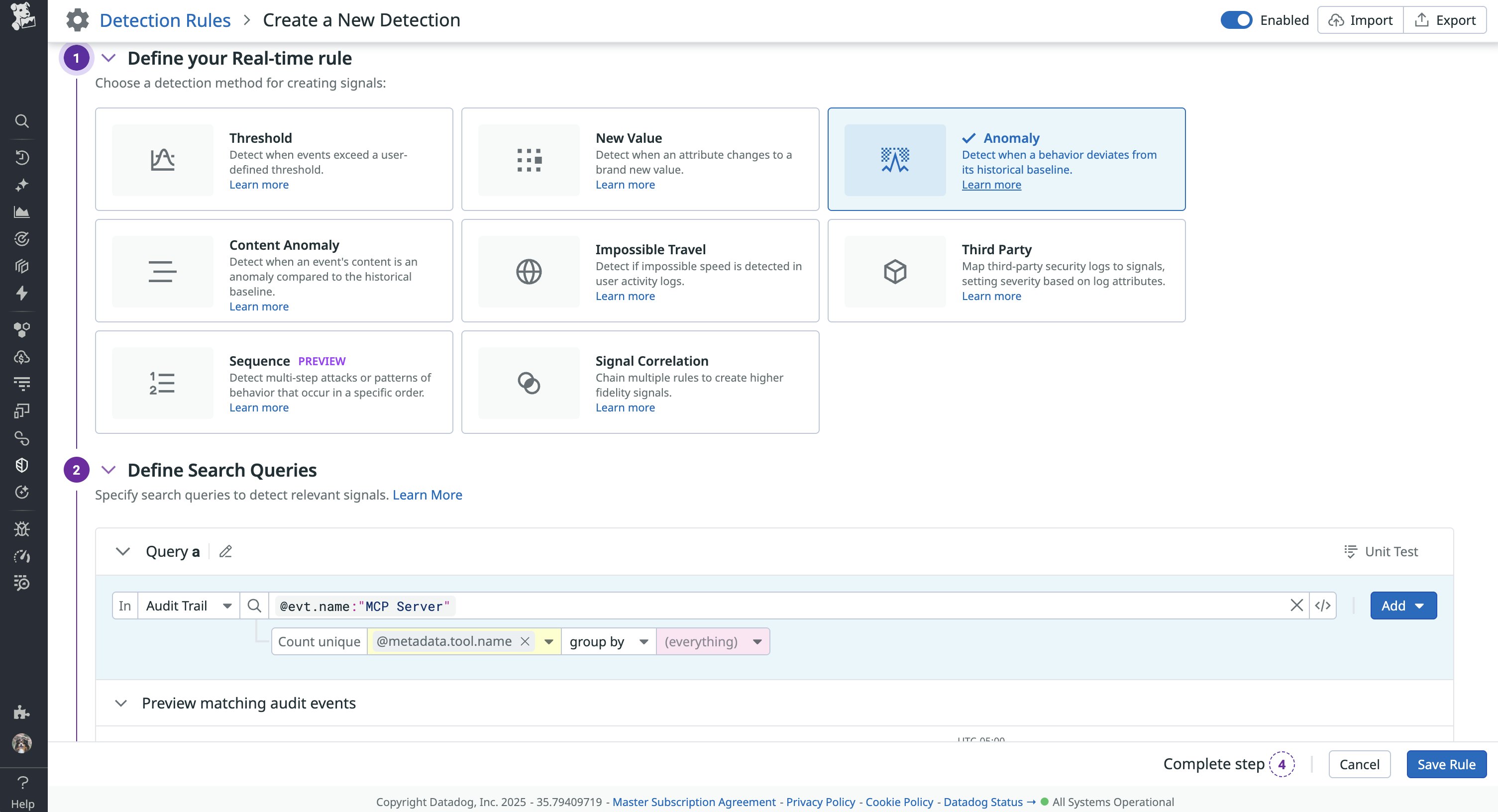The image size is (1498, 812).
Task: Open the Add query dropdown button
Action: 1403,605
